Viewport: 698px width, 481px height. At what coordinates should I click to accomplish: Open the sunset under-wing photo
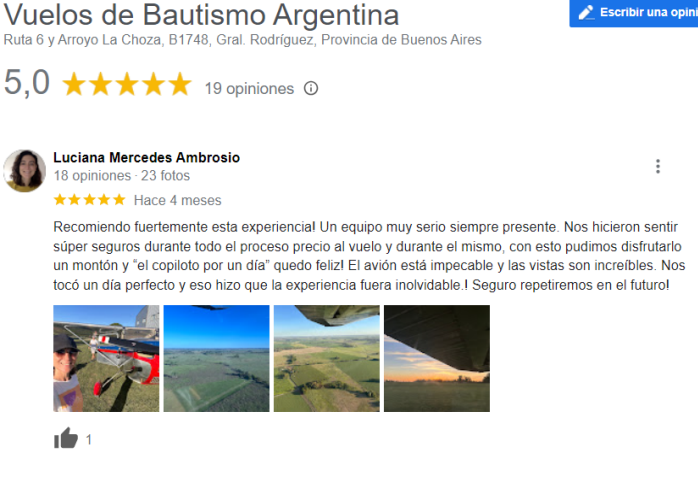pos(437,358)
